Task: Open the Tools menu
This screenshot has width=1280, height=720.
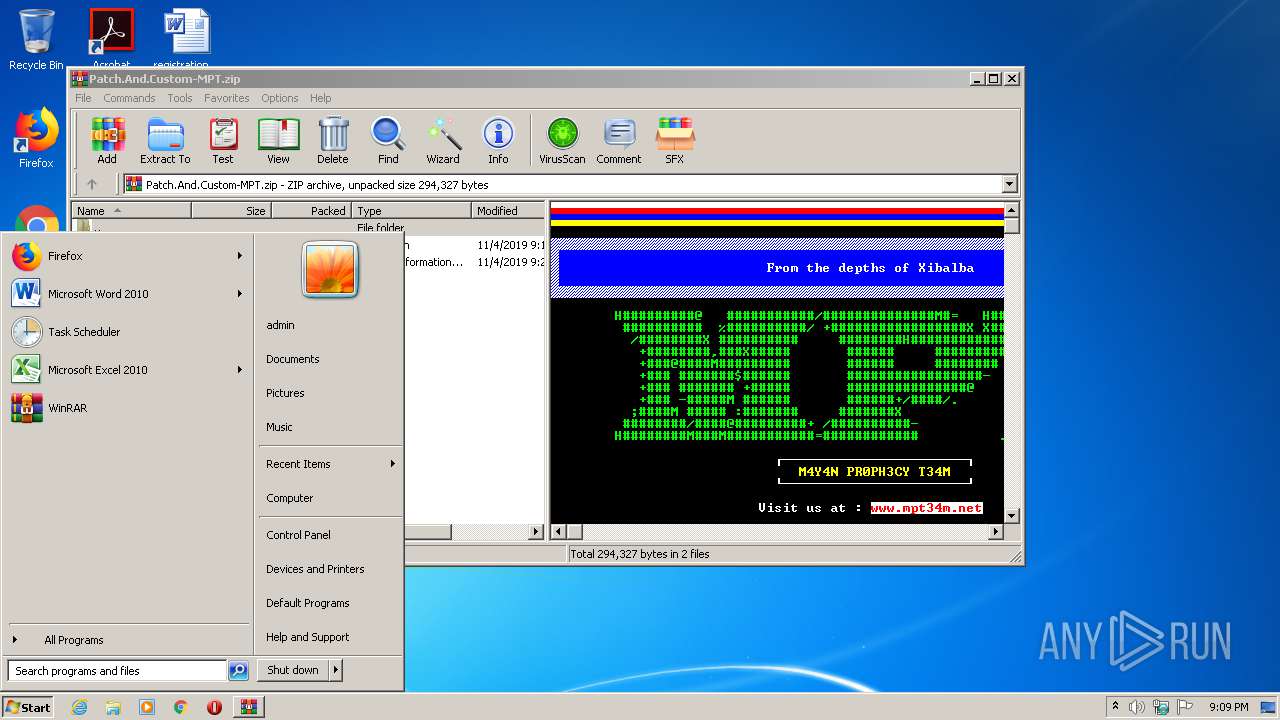Action: [180, 98]
